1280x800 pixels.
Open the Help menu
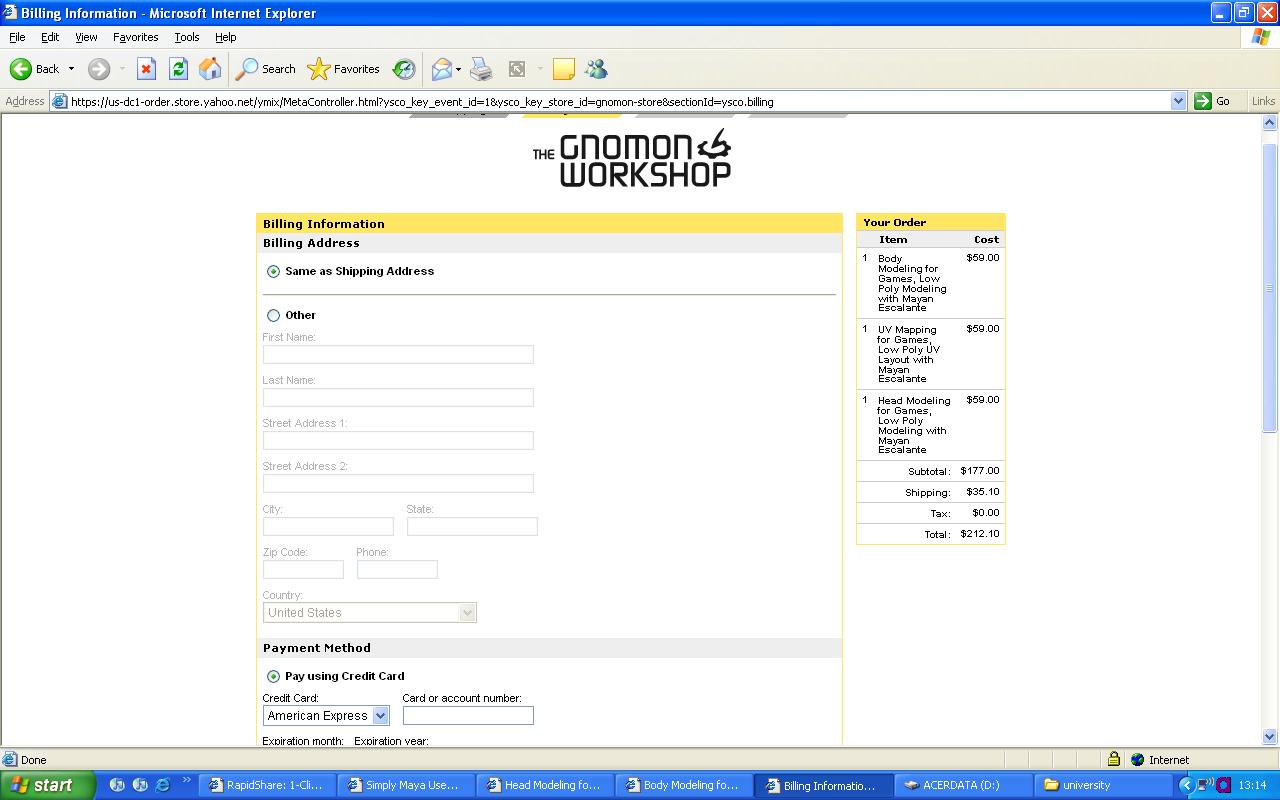pyautogui.click(x=226, y=37)
